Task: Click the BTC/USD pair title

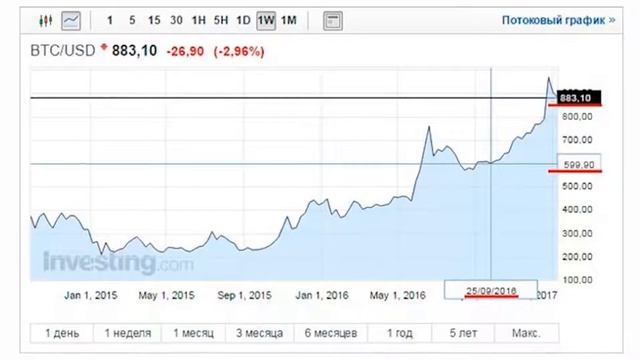Action: [63, 51]
